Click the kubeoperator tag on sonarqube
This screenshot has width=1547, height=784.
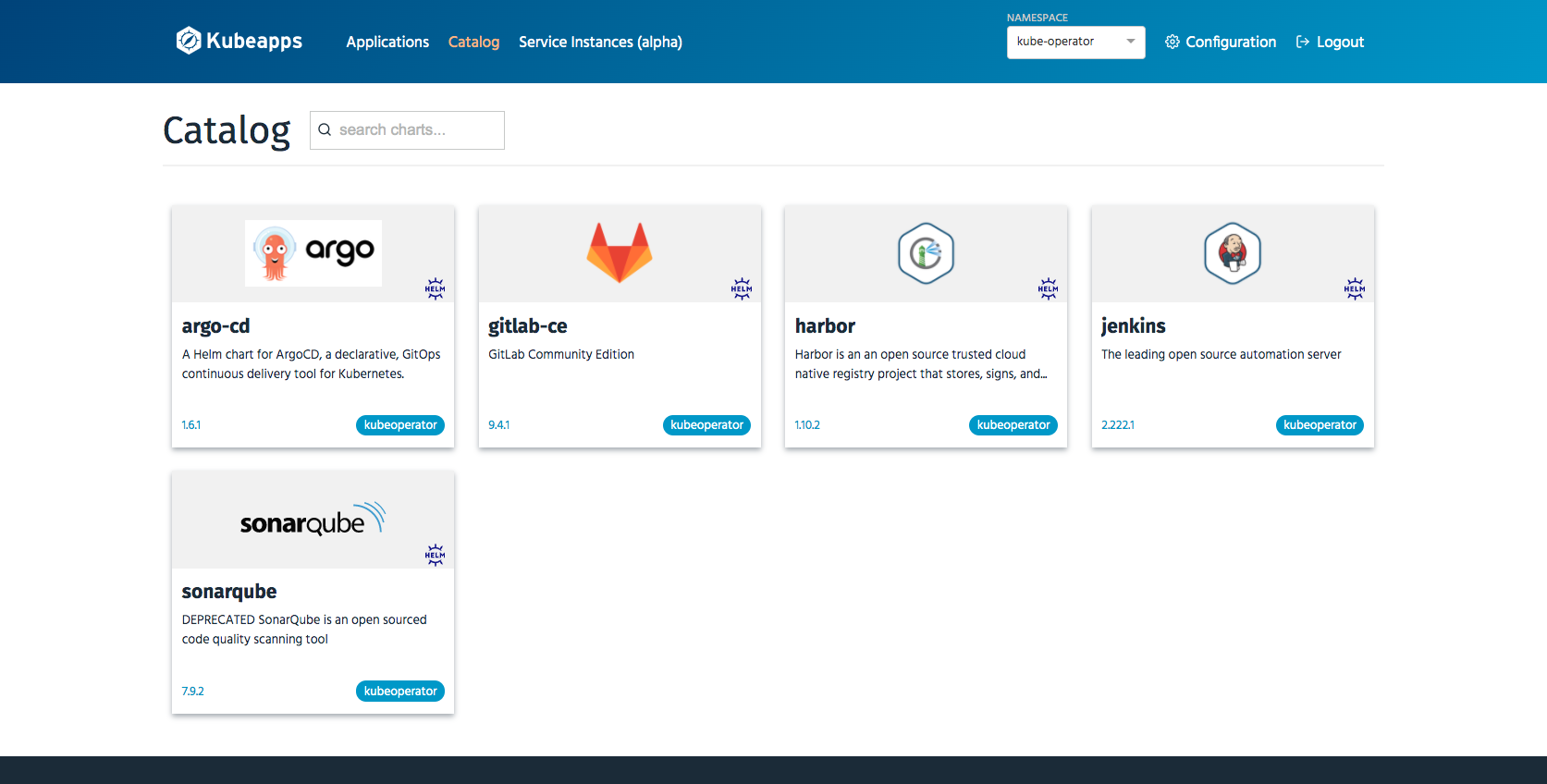pyautogui.click(x=400, y=692)
